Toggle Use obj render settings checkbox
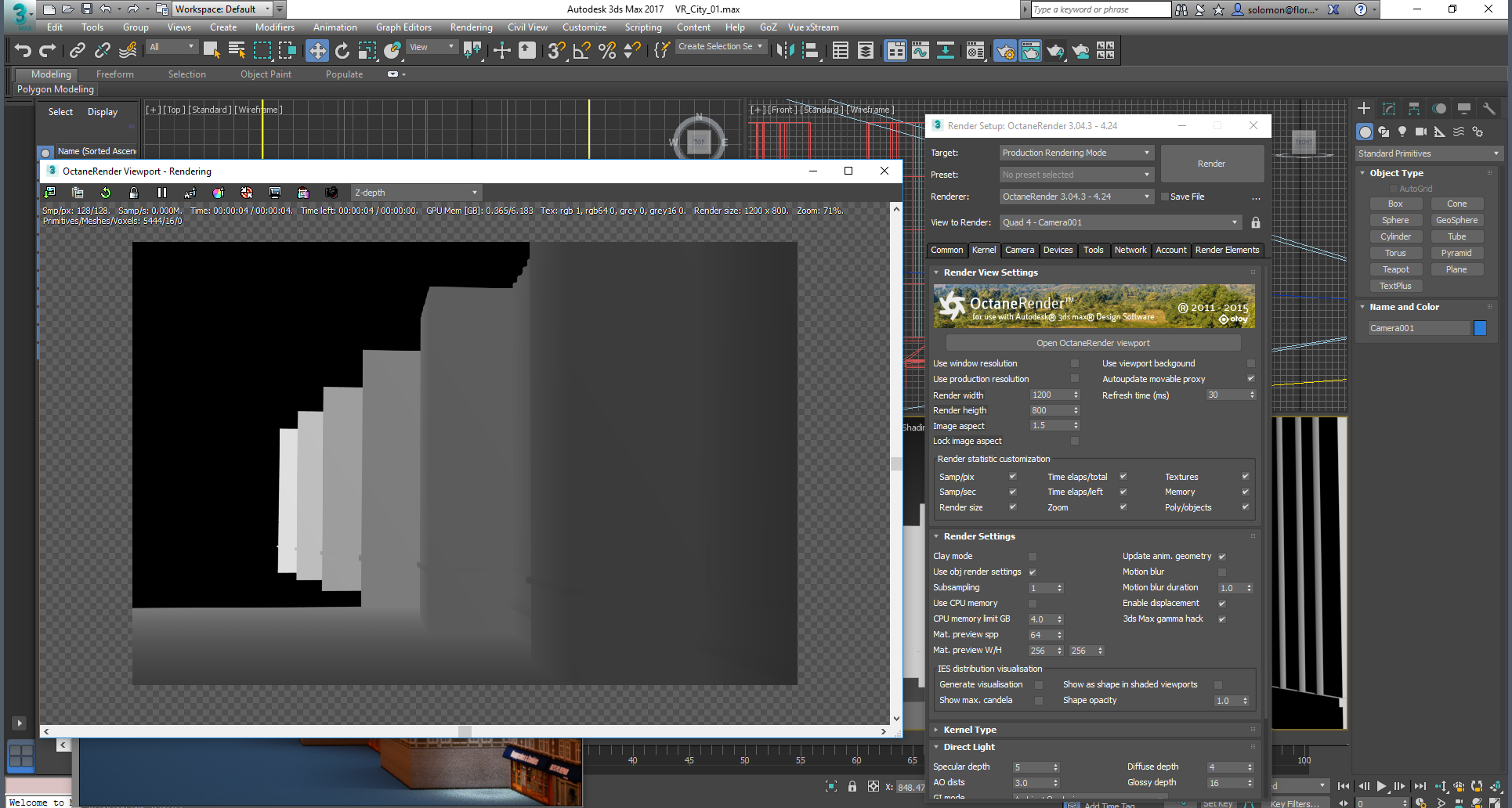 coord(1033,572)
